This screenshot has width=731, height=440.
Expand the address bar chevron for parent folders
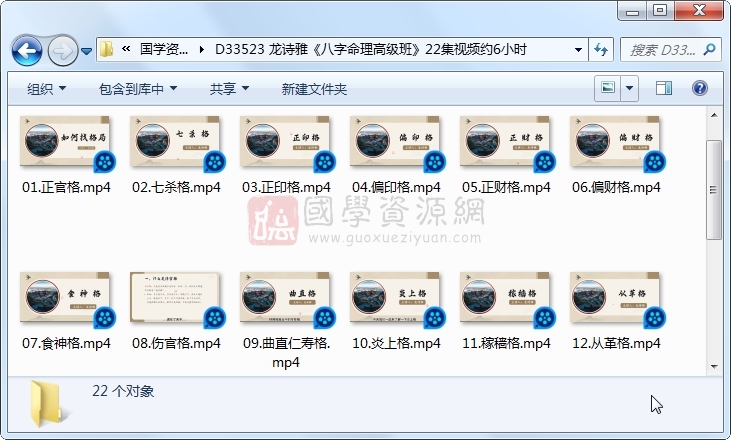tap(126, 48)
